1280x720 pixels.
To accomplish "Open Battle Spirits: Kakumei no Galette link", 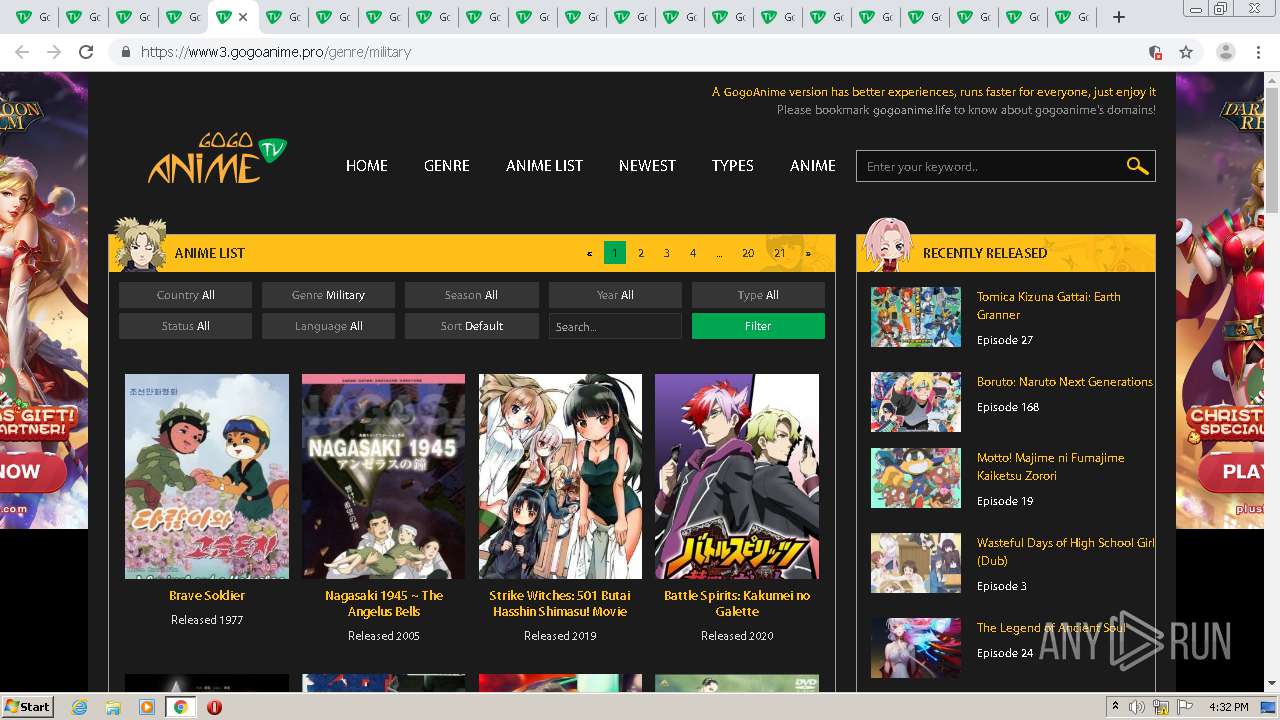I will (737, 603).
